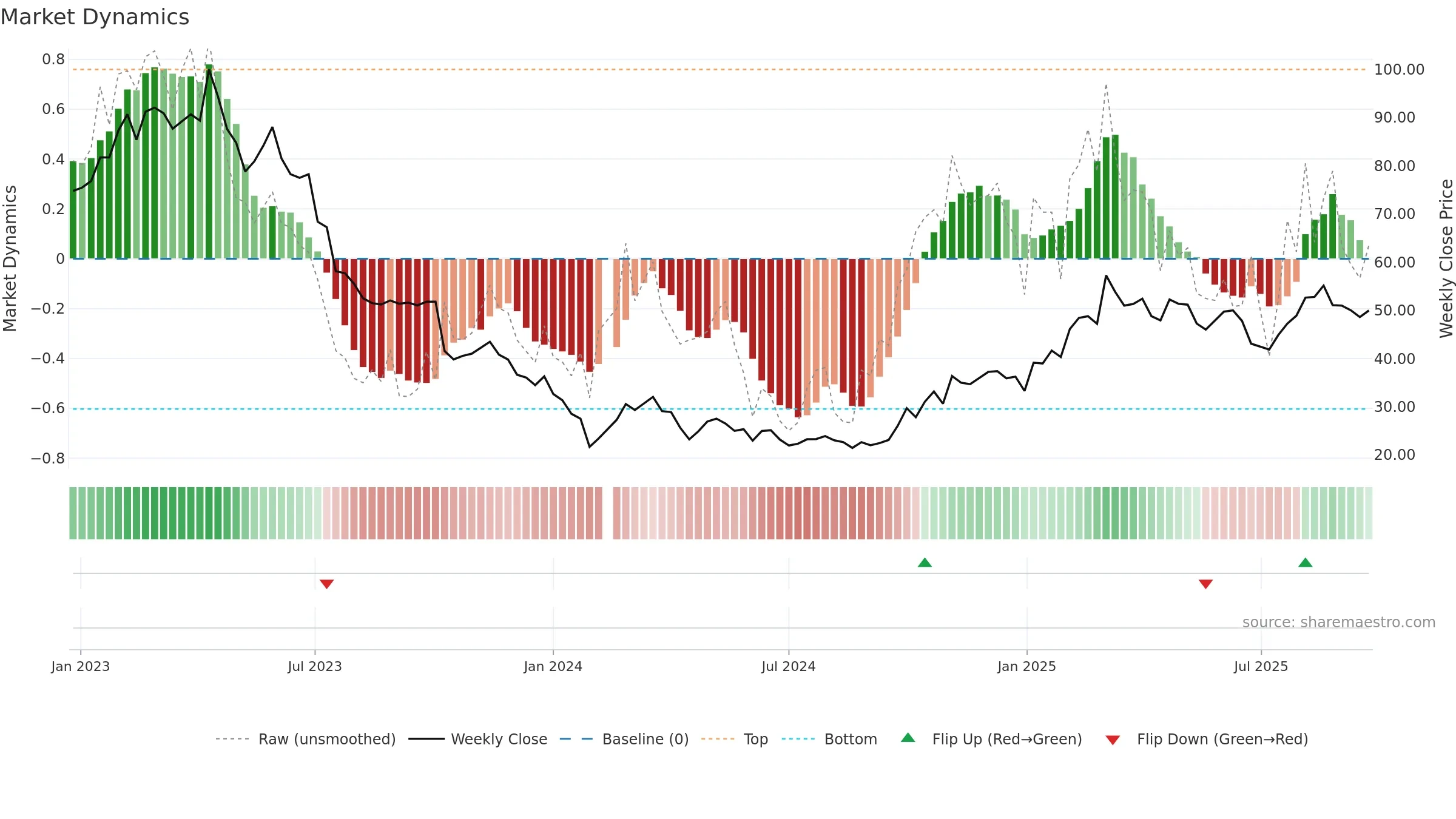The image size is (1456, 819).
Task: Click the Market Dynamics chart title
Action: coord(95,17)
